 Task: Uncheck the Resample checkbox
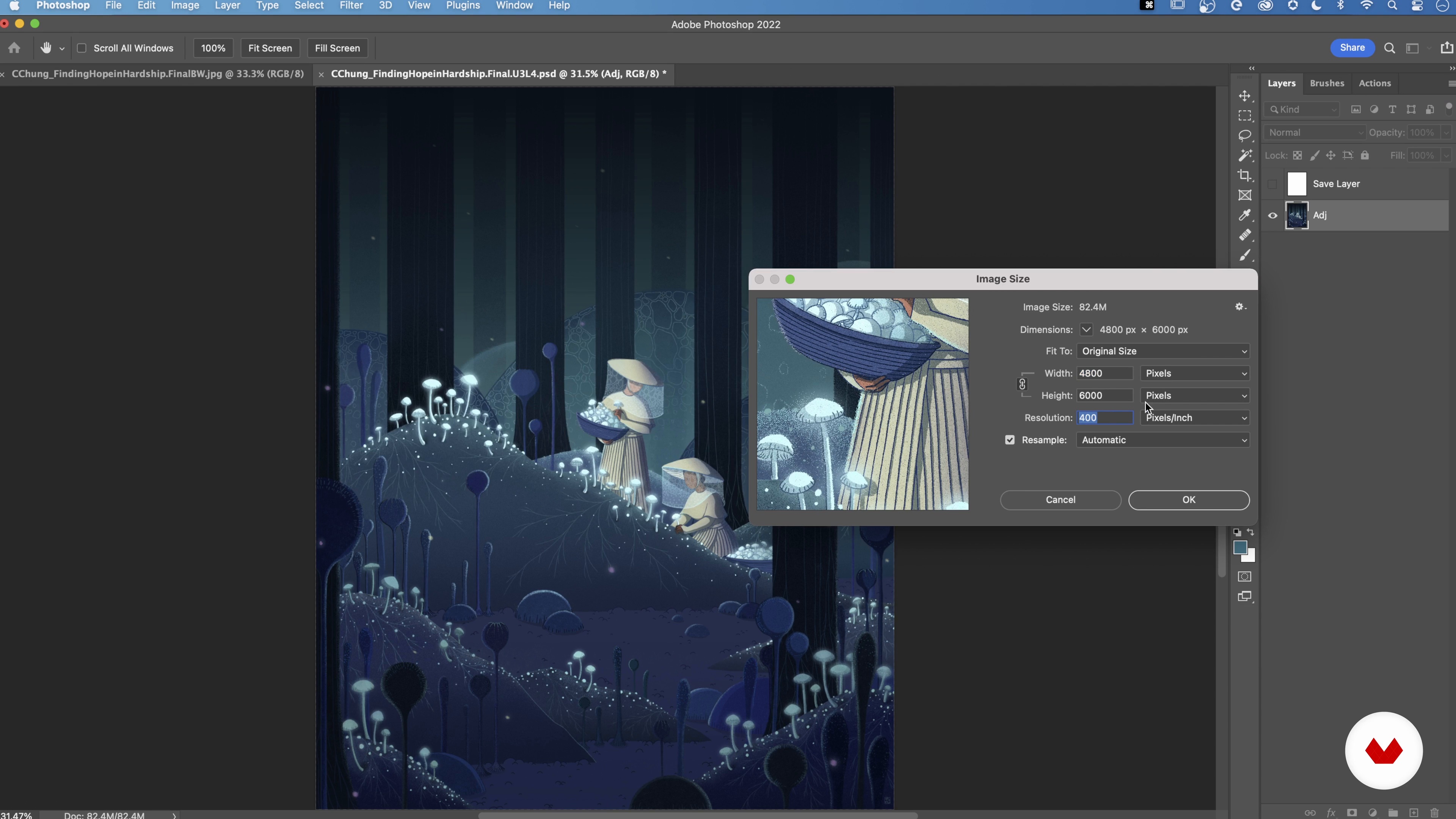click(x=1010, y=440)
